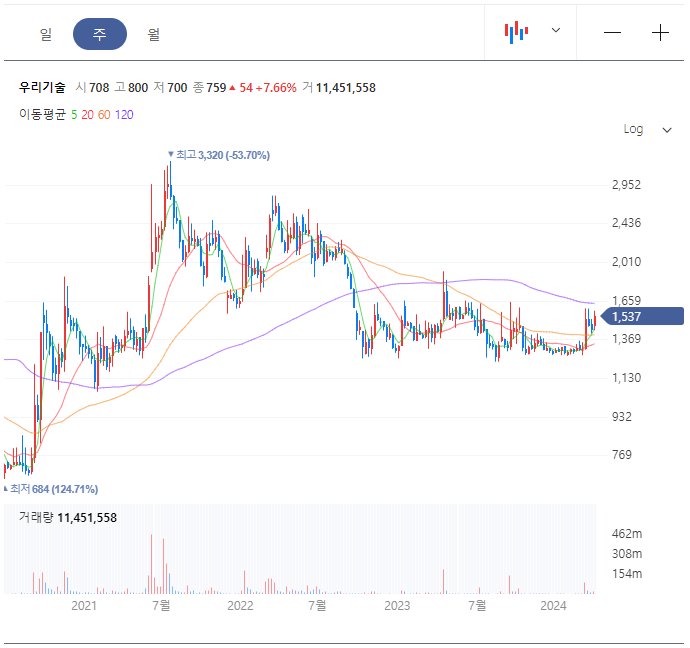Click the 우리기술 stock name
Screen dimensions: 690x648
tap(42, 88)
